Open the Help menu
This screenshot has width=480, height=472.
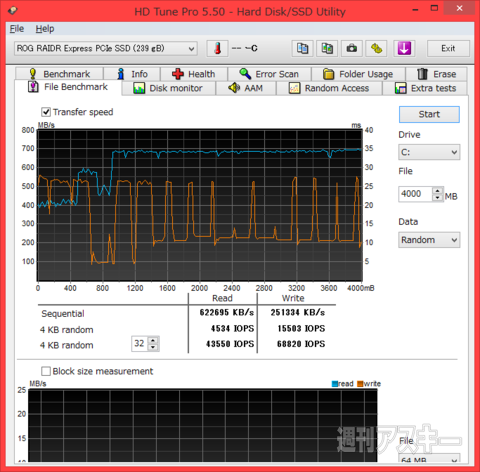tap(45, 29)
